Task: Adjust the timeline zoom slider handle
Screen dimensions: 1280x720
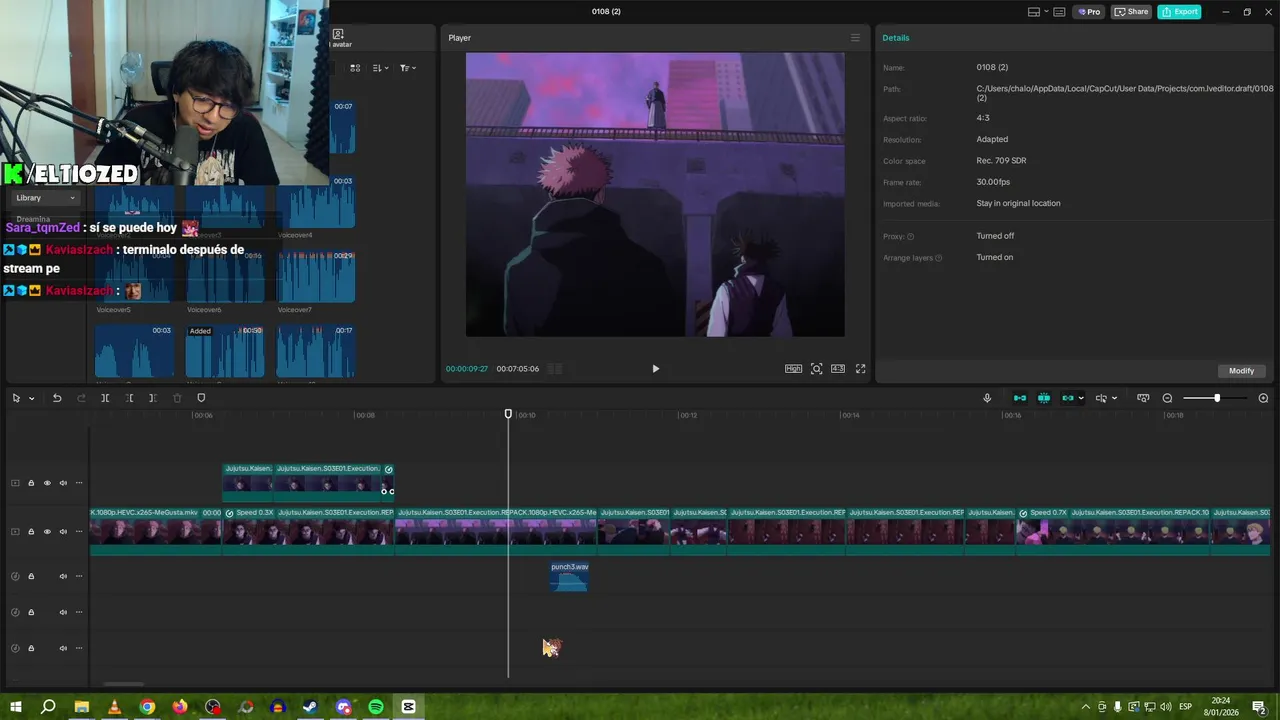Action: click(1217, 398)
